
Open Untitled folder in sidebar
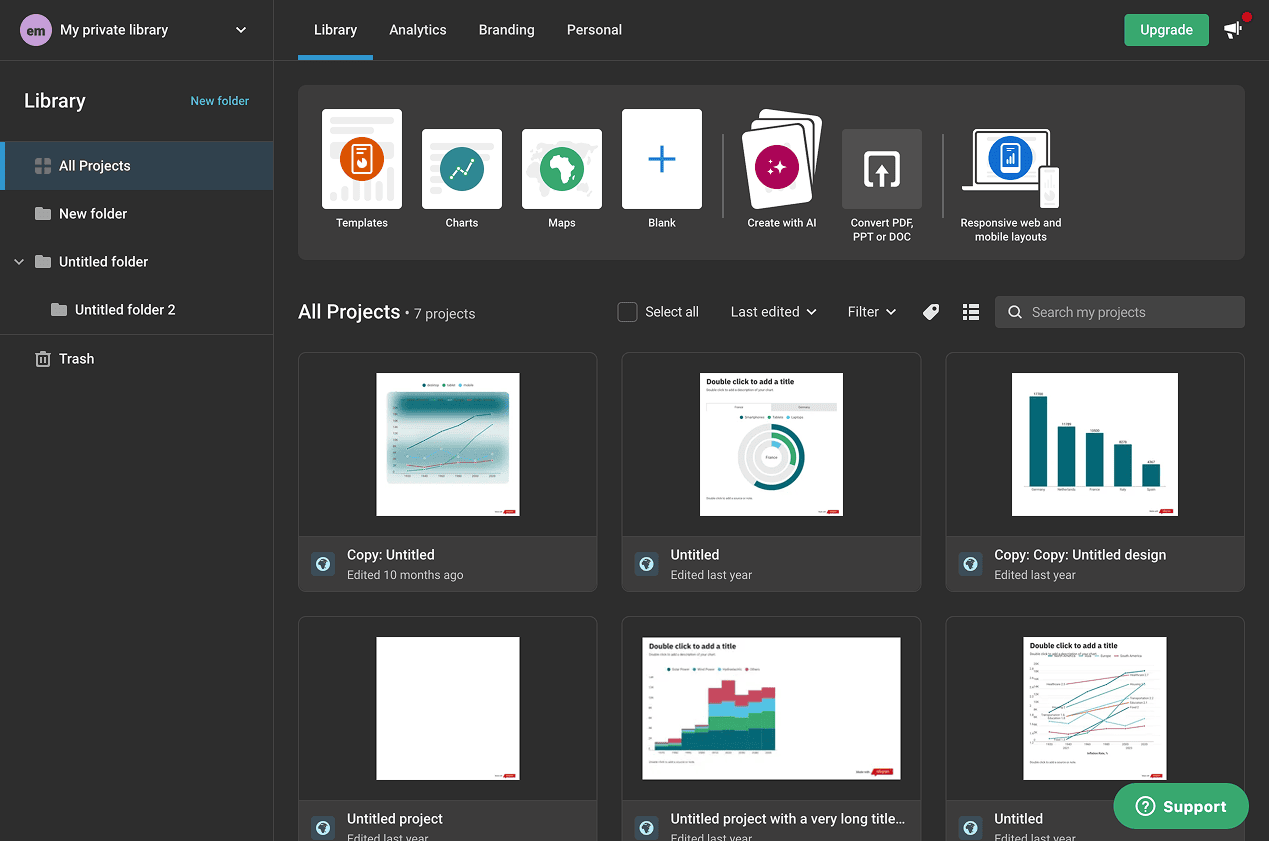click(137, 262)
